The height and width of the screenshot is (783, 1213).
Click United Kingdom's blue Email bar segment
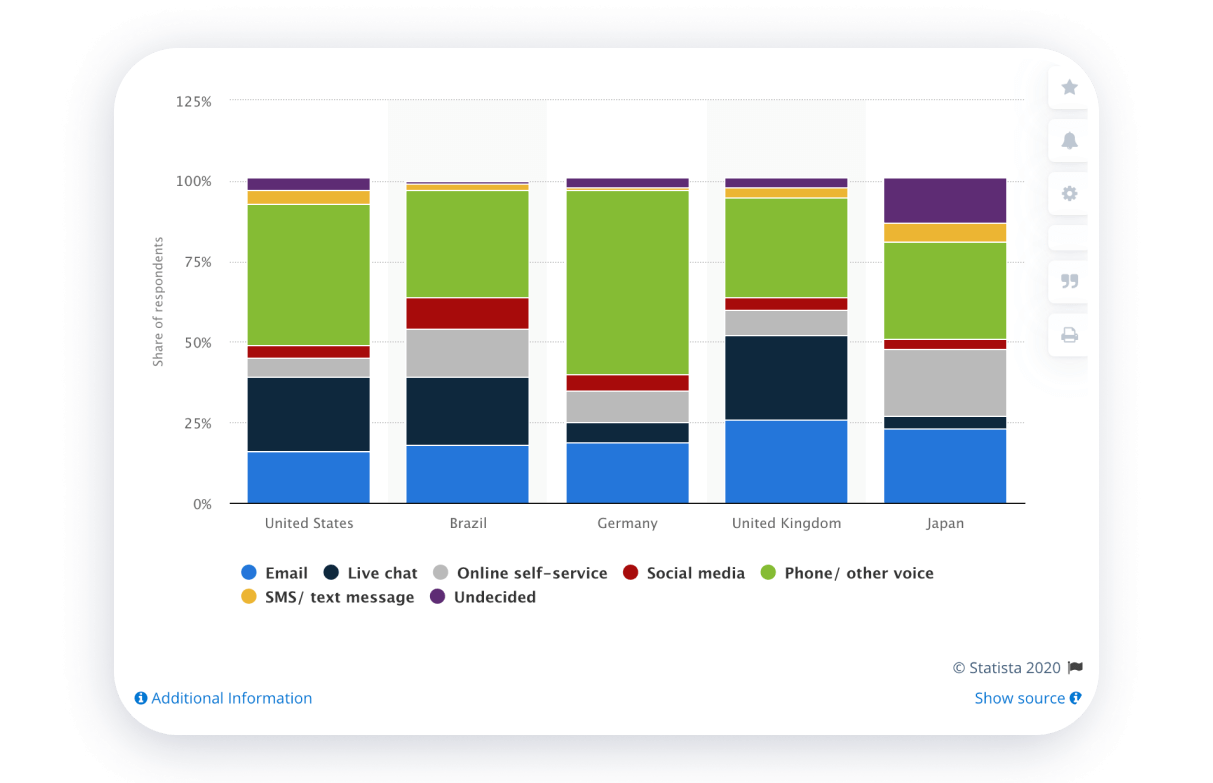click(786, 461)
